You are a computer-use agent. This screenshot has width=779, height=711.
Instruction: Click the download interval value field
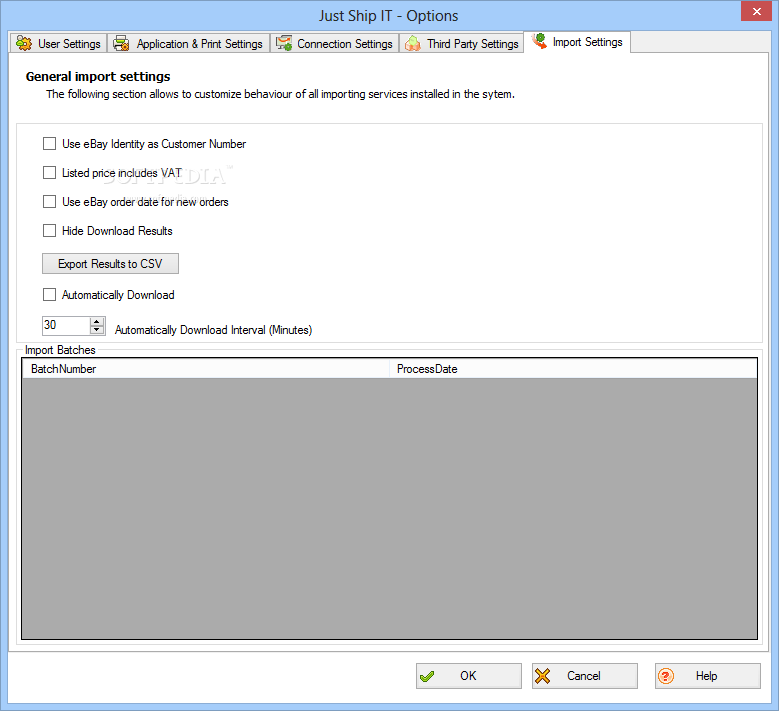[x=66, y=325]
